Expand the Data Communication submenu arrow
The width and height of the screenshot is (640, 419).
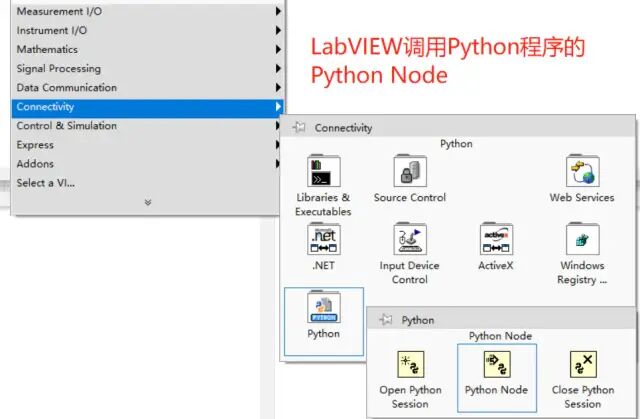coord(278,87)
